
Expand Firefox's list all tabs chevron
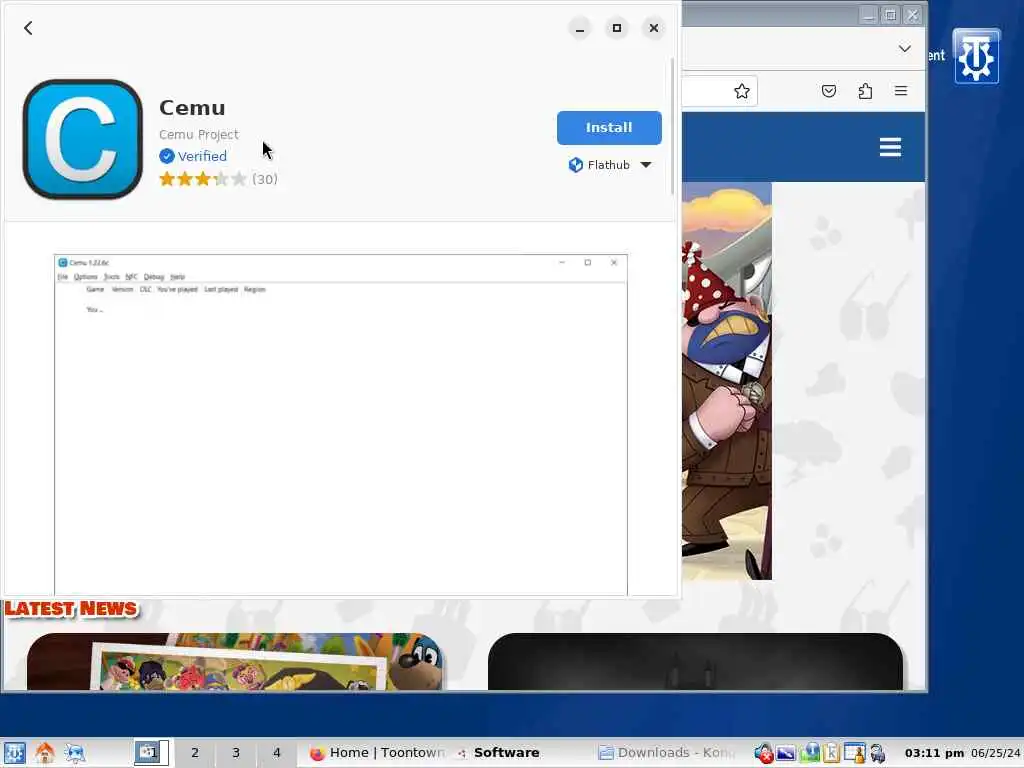tap(904, 49)
